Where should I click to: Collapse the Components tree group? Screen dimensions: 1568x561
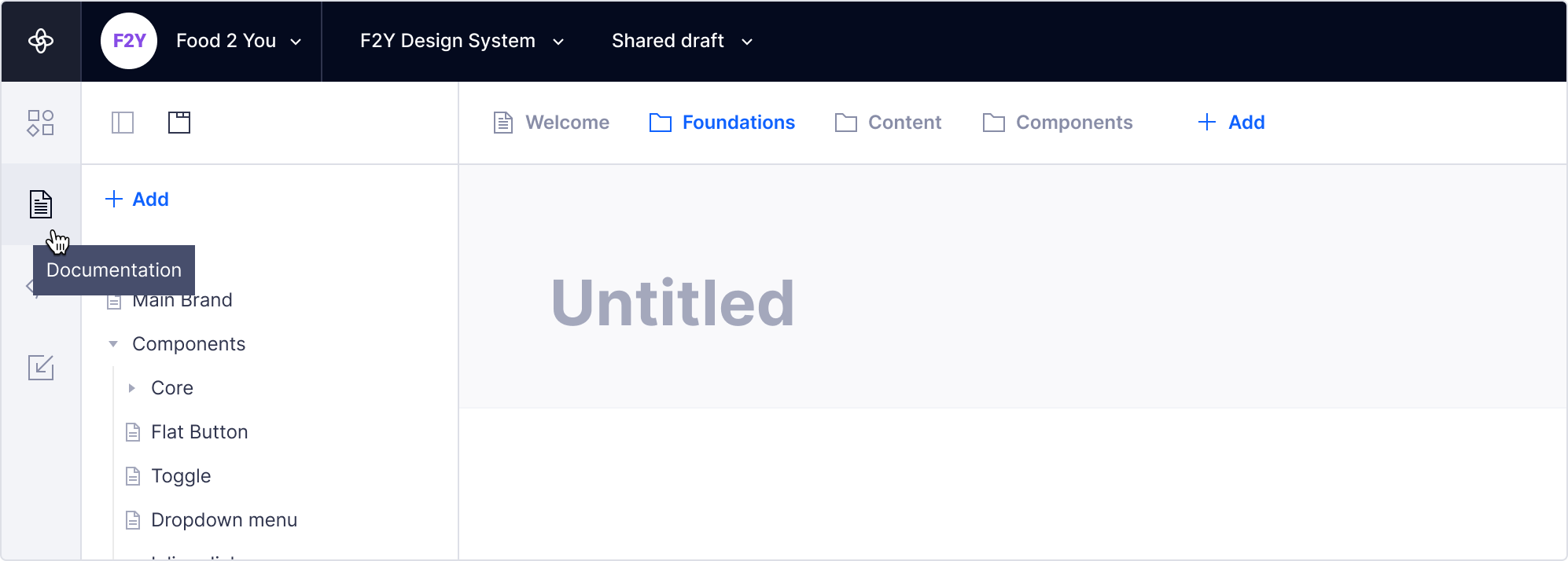pyautogui.click(x=113, y=344)
